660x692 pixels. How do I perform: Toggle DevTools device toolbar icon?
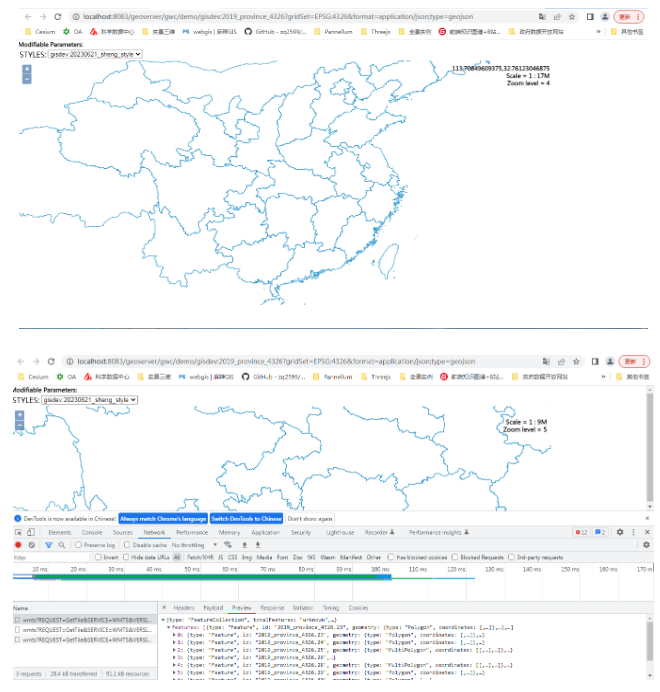[31, 532]
